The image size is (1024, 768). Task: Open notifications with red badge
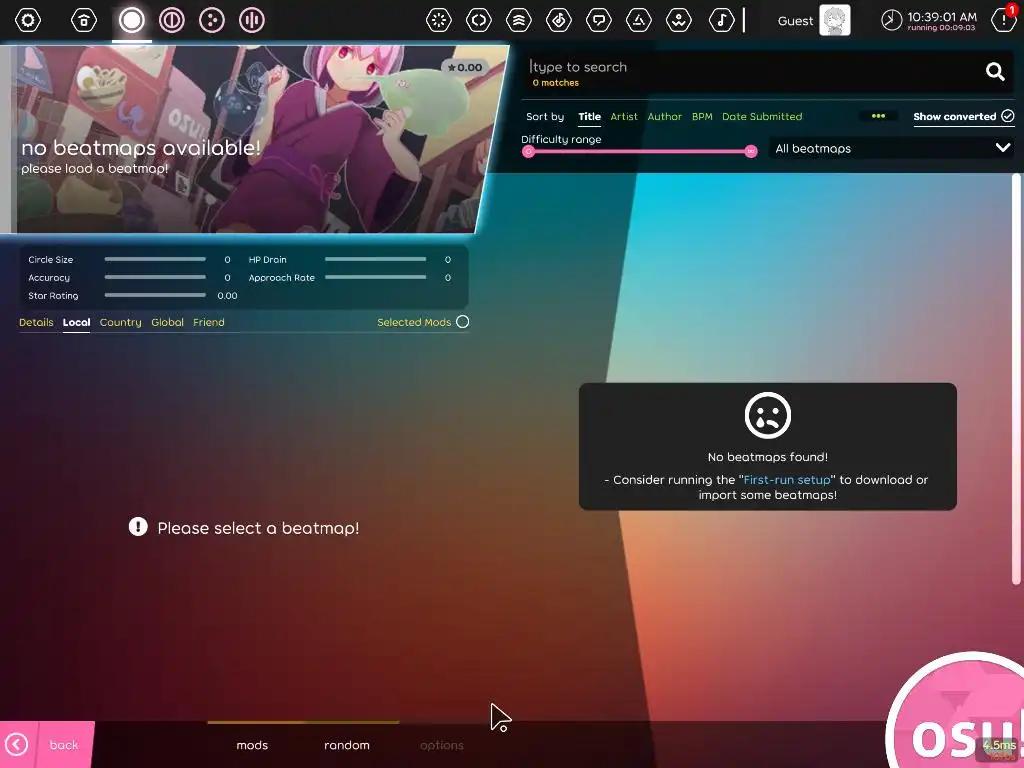(1003, 20)
